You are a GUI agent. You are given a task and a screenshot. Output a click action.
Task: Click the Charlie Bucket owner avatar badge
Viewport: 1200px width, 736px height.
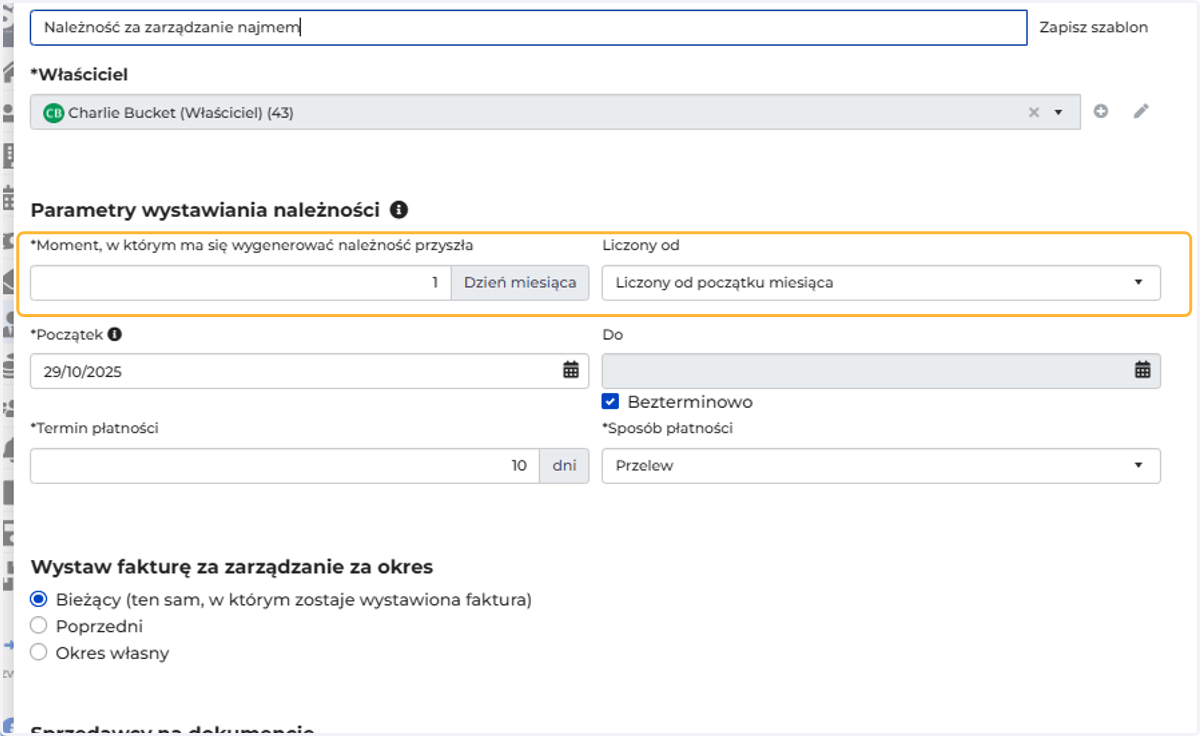click(x=53, y=113)
